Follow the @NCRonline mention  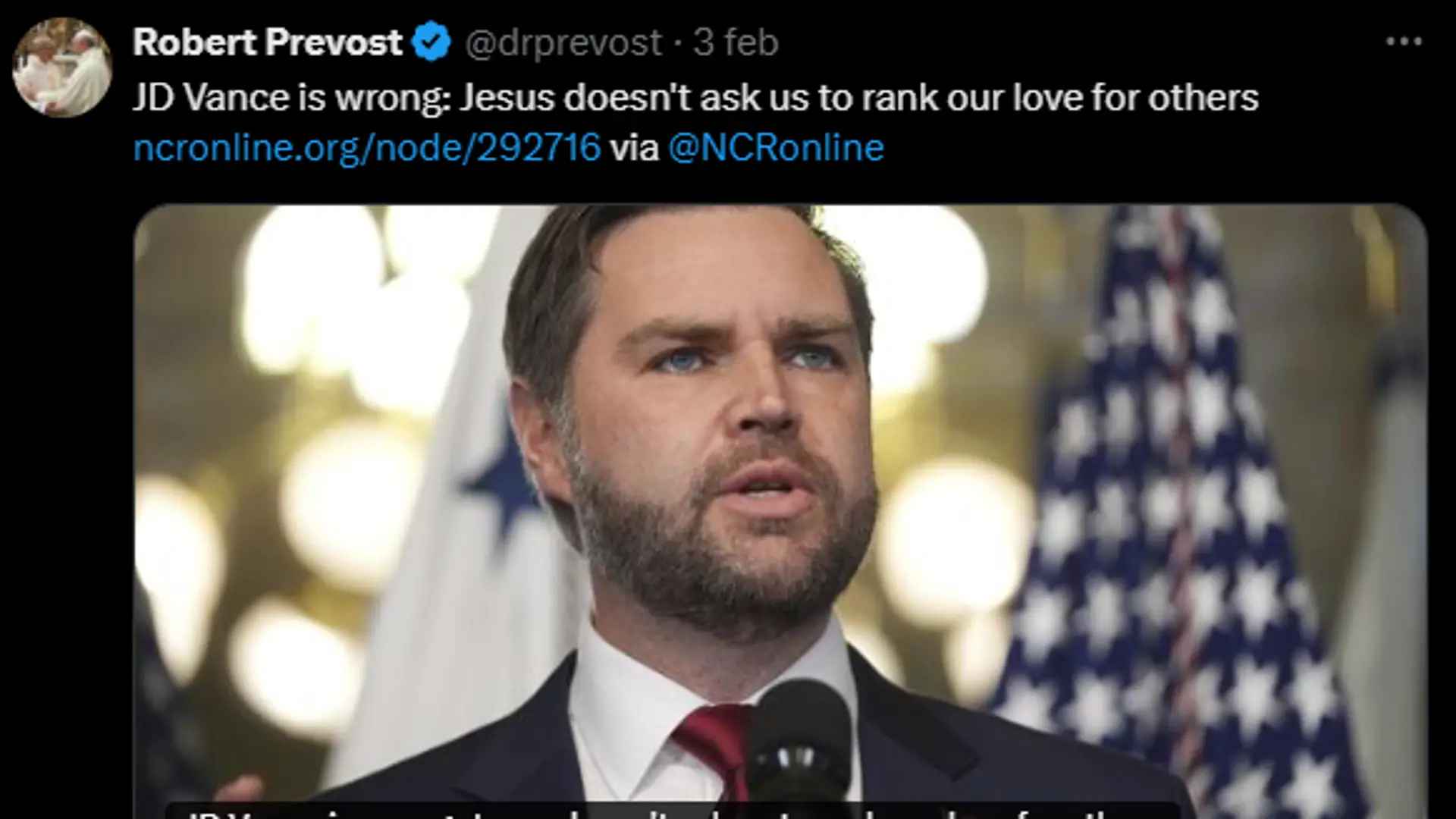[776, 147]
